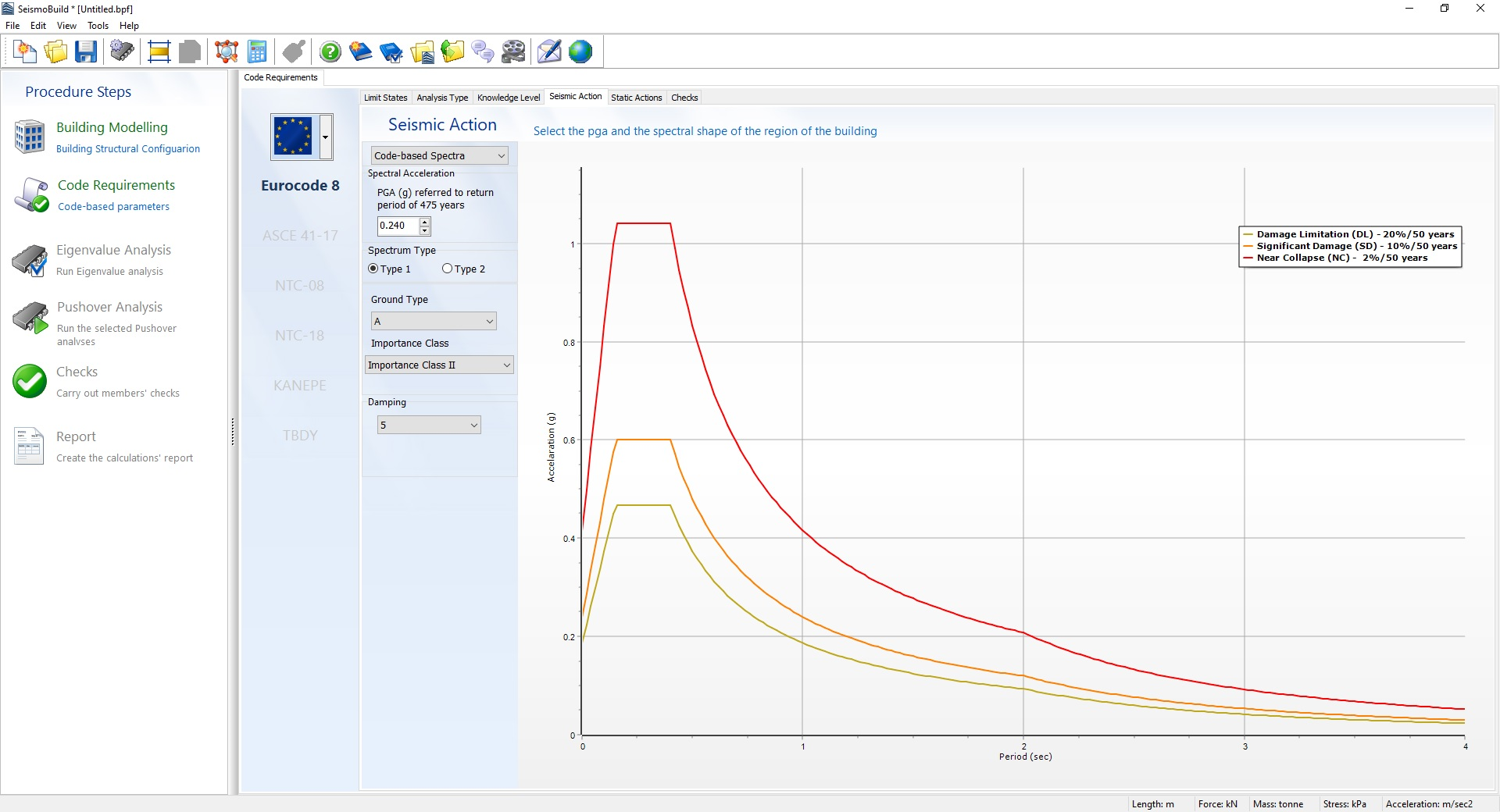Click the New project toolbar icon
Viewport: 1500px width, 812px height.
(x=25, y=52)
